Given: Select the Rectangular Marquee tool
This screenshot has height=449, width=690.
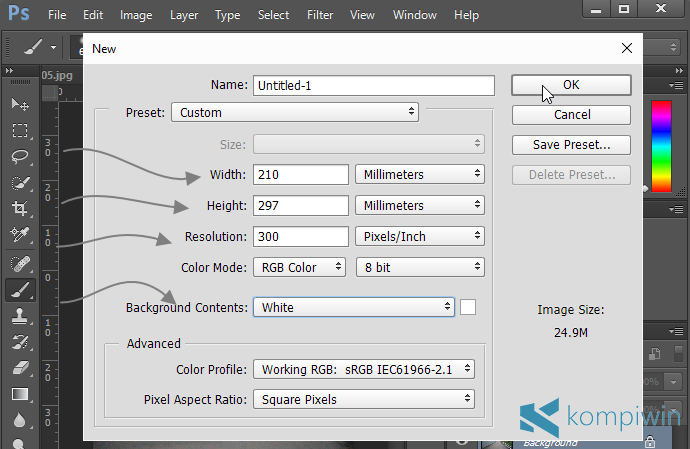Looking at the screenshot, I should pos(20,130).
